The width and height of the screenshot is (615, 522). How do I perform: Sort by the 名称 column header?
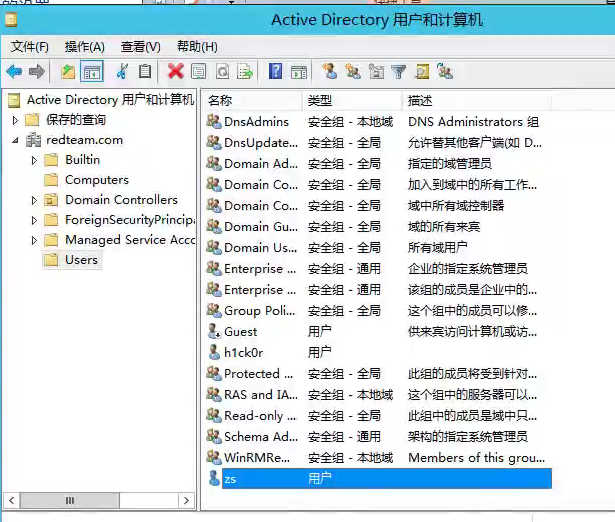pos(250,101)
